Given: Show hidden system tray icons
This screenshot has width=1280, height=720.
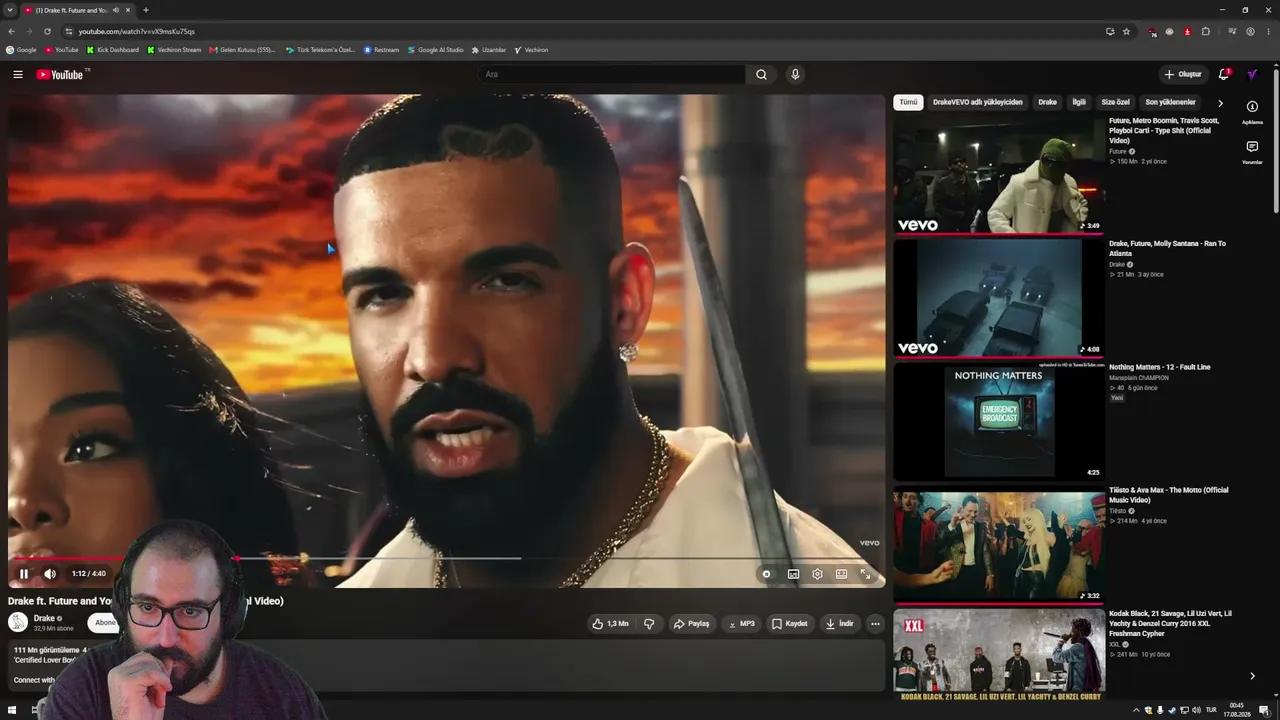Looking at the screenshot, I should [x=1136, y=710].
